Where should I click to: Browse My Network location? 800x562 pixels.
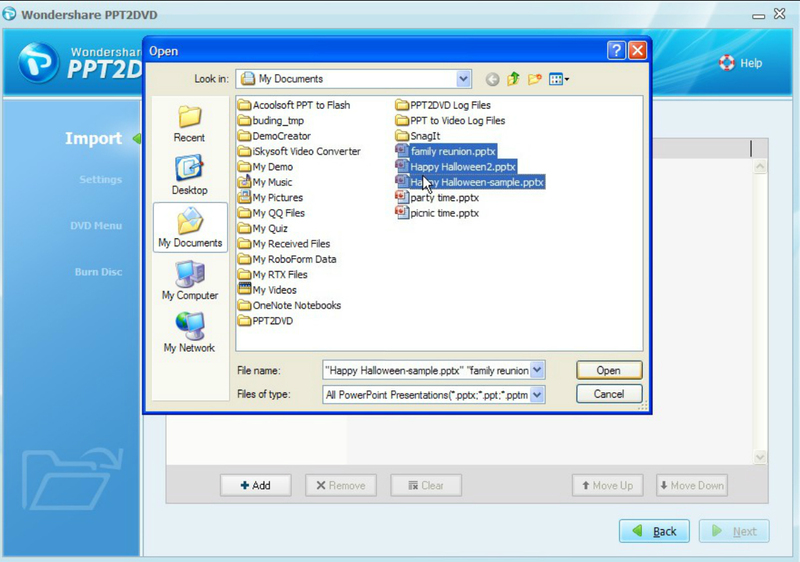tap(189, 333)
